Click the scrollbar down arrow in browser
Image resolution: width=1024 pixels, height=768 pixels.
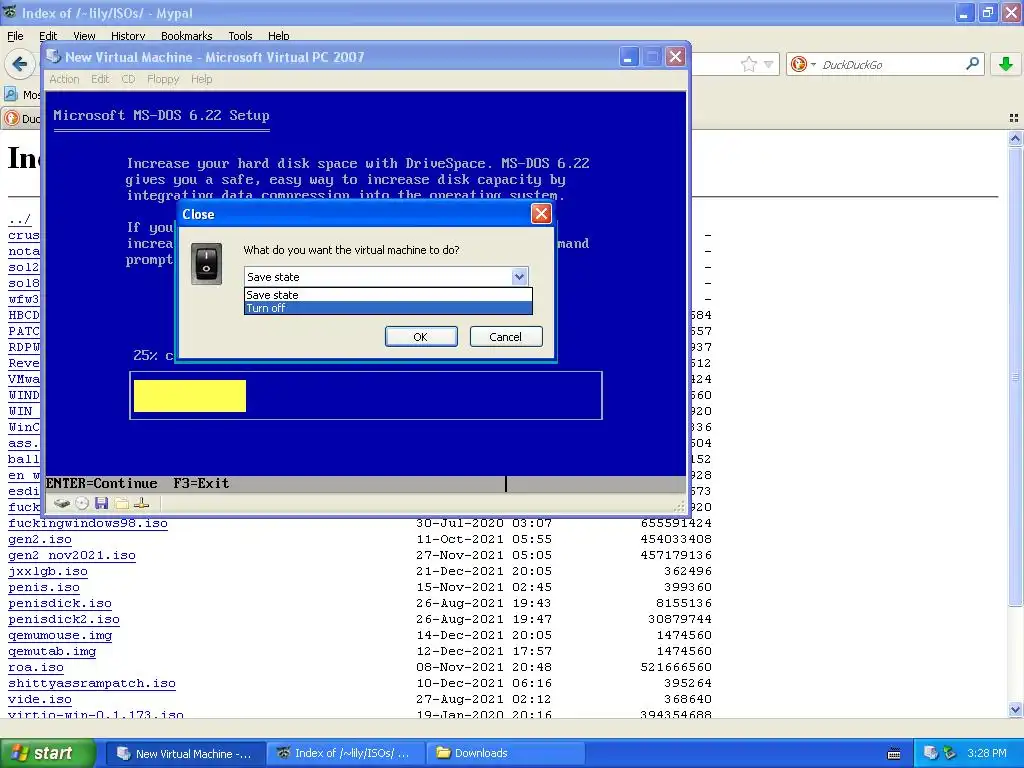click(1015, 709)
